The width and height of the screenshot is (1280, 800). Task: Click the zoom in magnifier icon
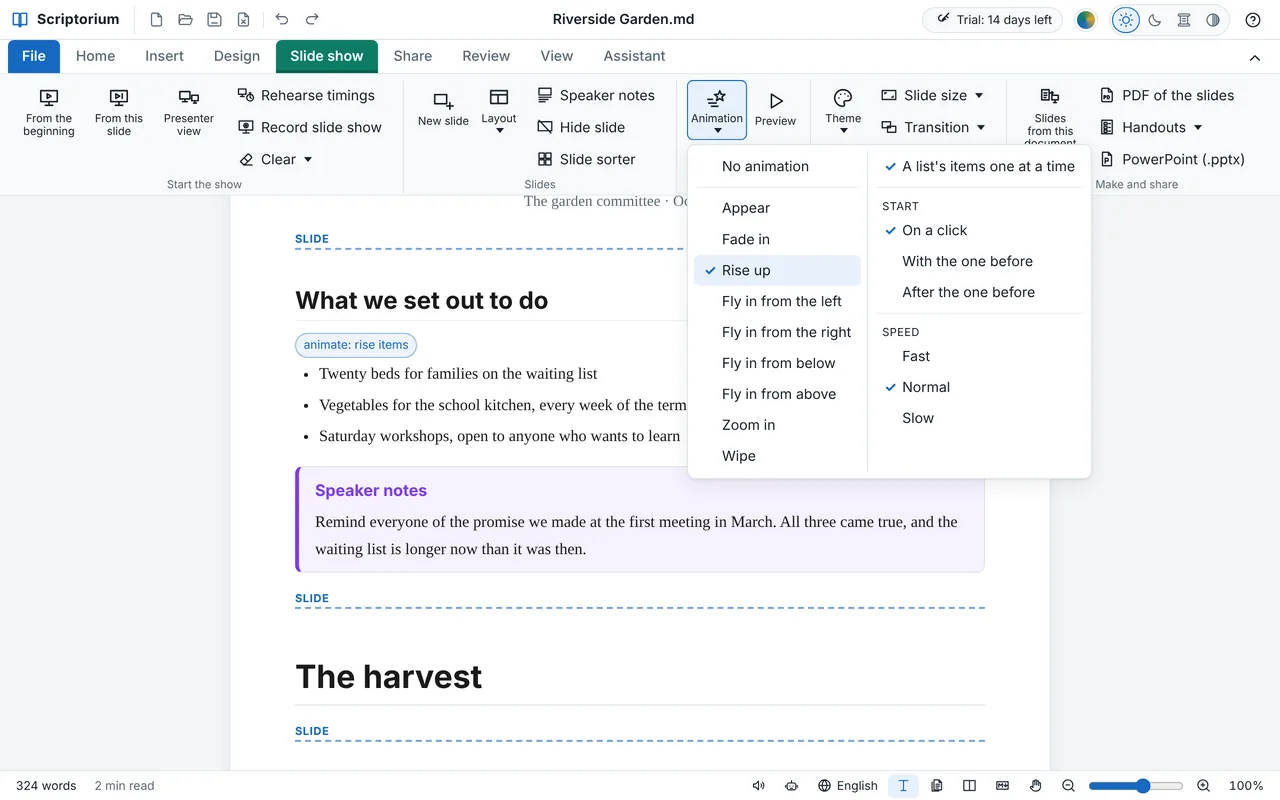(1204, 786)
